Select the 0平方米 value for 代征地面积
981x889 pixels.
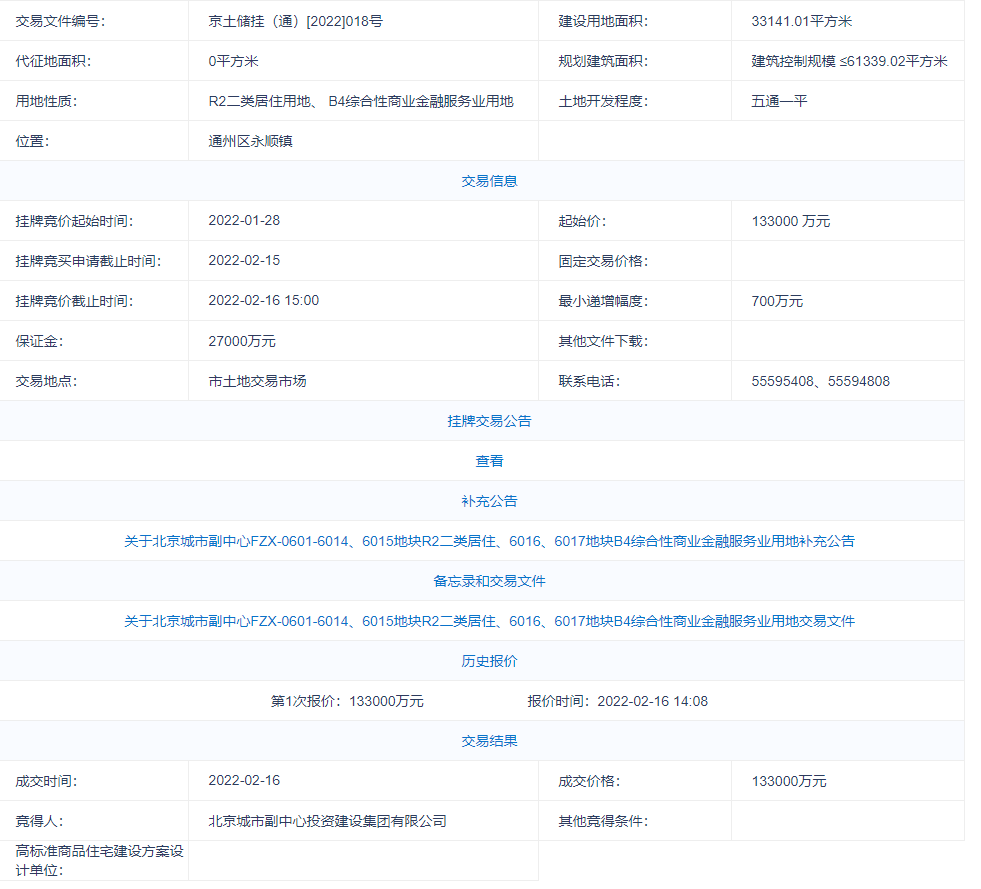tap(233, 61)
